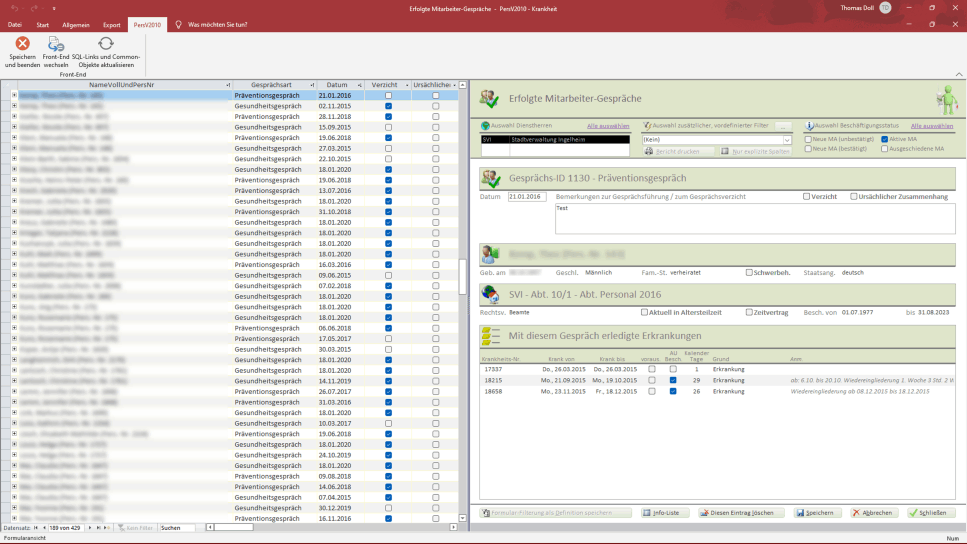Click Front-End wechseln ribbon icon
The width and height of the screenshot is (967, 544).
(56, 45)
